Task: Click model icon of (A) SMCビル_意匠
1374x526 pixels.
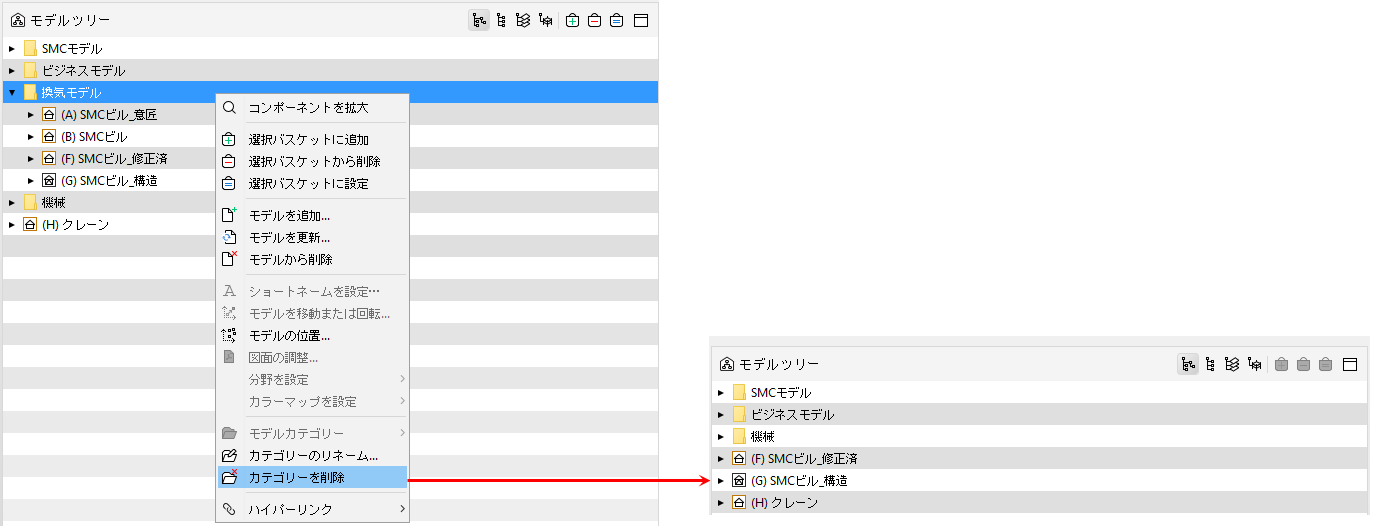Action: pos(49,114)
